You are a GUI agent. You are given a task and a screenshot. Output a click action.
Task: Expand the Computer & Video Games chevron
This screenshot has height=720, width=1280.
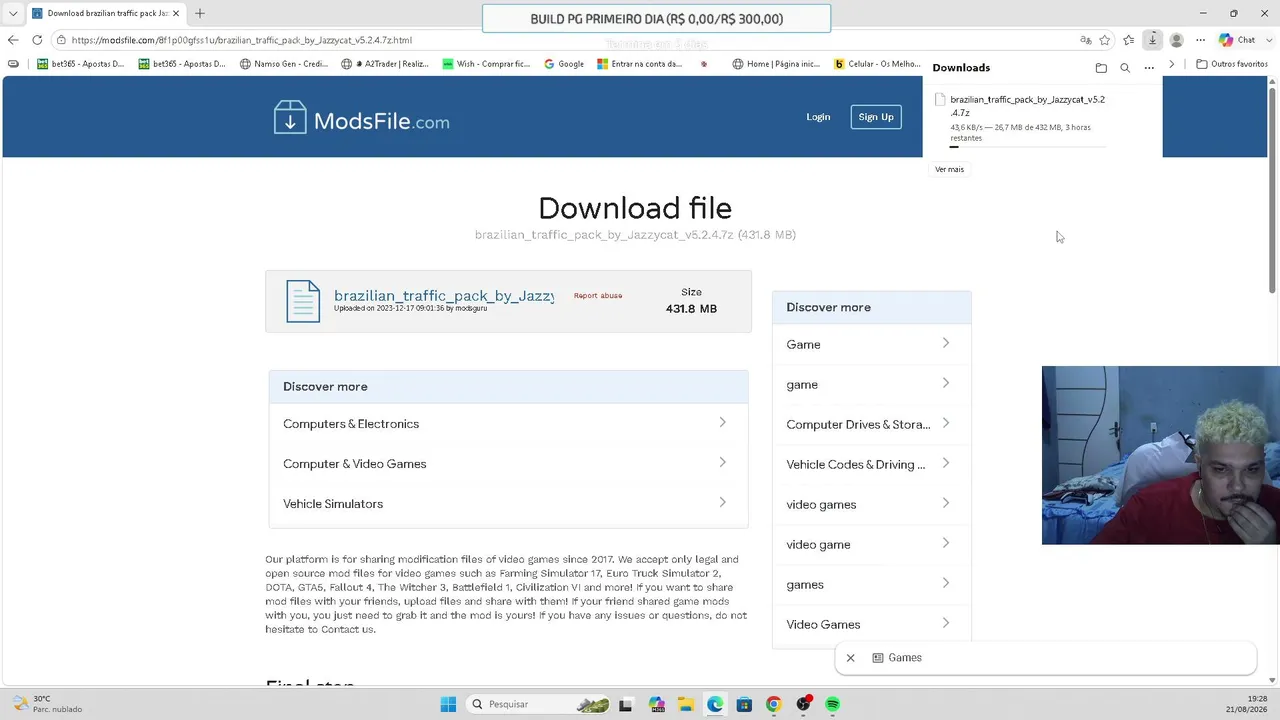click(x=722, y=463)
